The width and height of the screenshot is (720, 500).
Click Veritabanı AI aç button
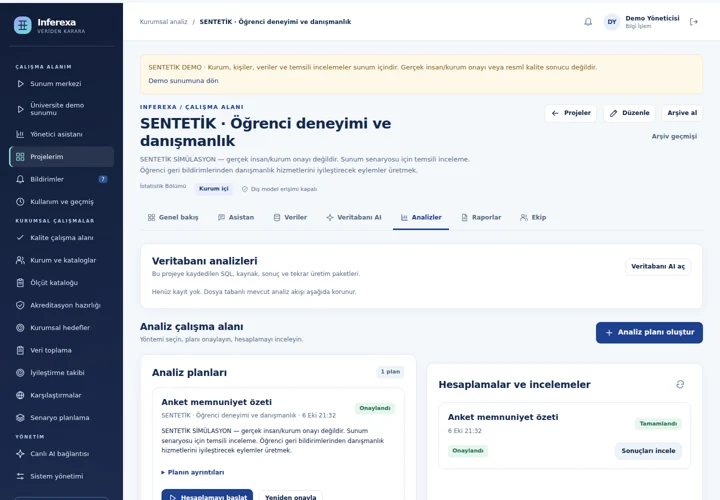coord(658,266)
